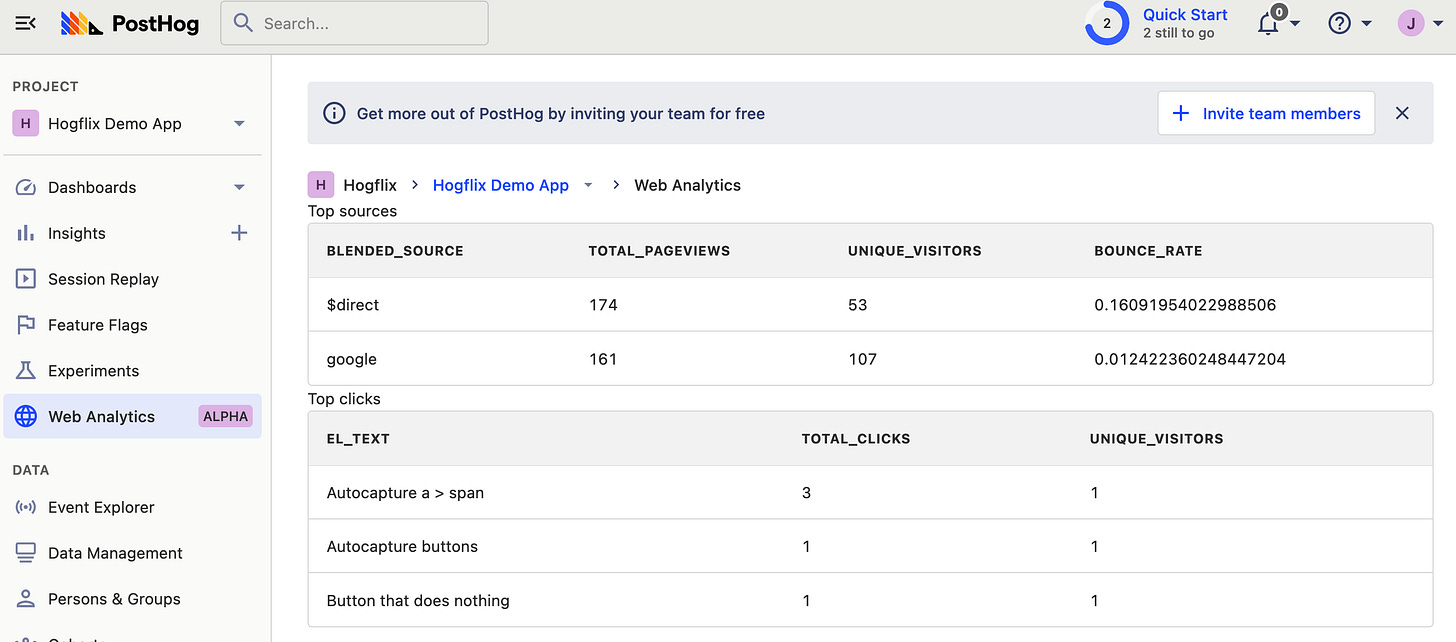
Task: Click the info icon in invite banner
Action: [x=336, y=113]
